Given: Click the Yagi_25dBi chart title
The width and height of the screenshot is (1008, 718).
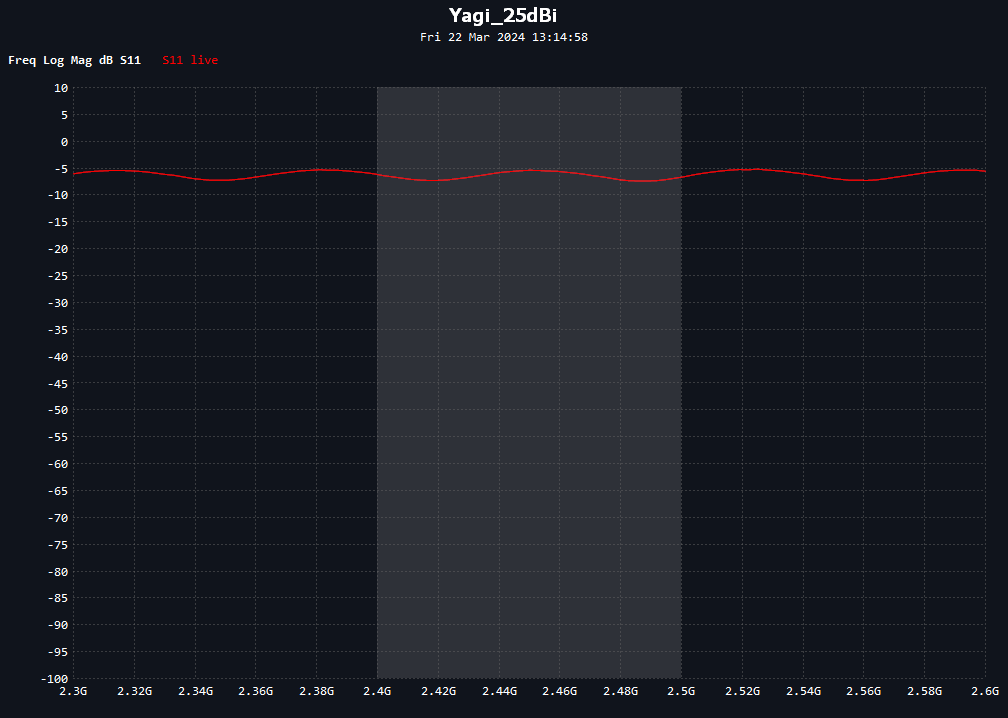Looking at the screenshot, I should 503,15.
